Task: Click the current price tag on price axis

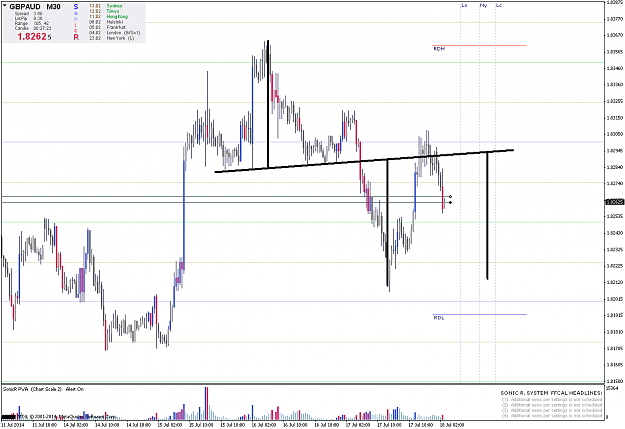Action: pyautogui.click(x=615, y=202)
